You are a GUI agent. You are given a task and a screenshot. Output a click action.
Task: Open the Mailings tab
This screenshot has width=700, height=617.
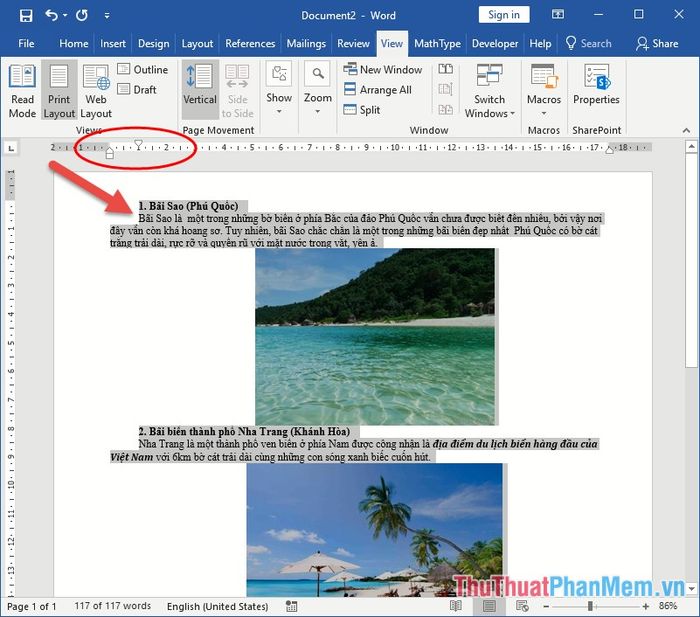pos(306,43)
